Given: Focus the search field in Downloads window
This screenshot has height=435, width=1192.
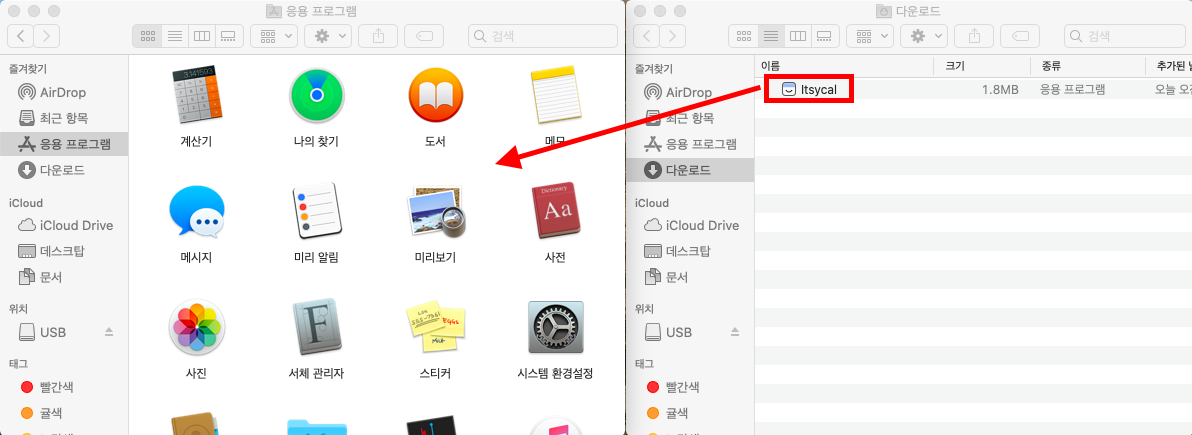Looking at the screenshot, I should (1127, 35).
